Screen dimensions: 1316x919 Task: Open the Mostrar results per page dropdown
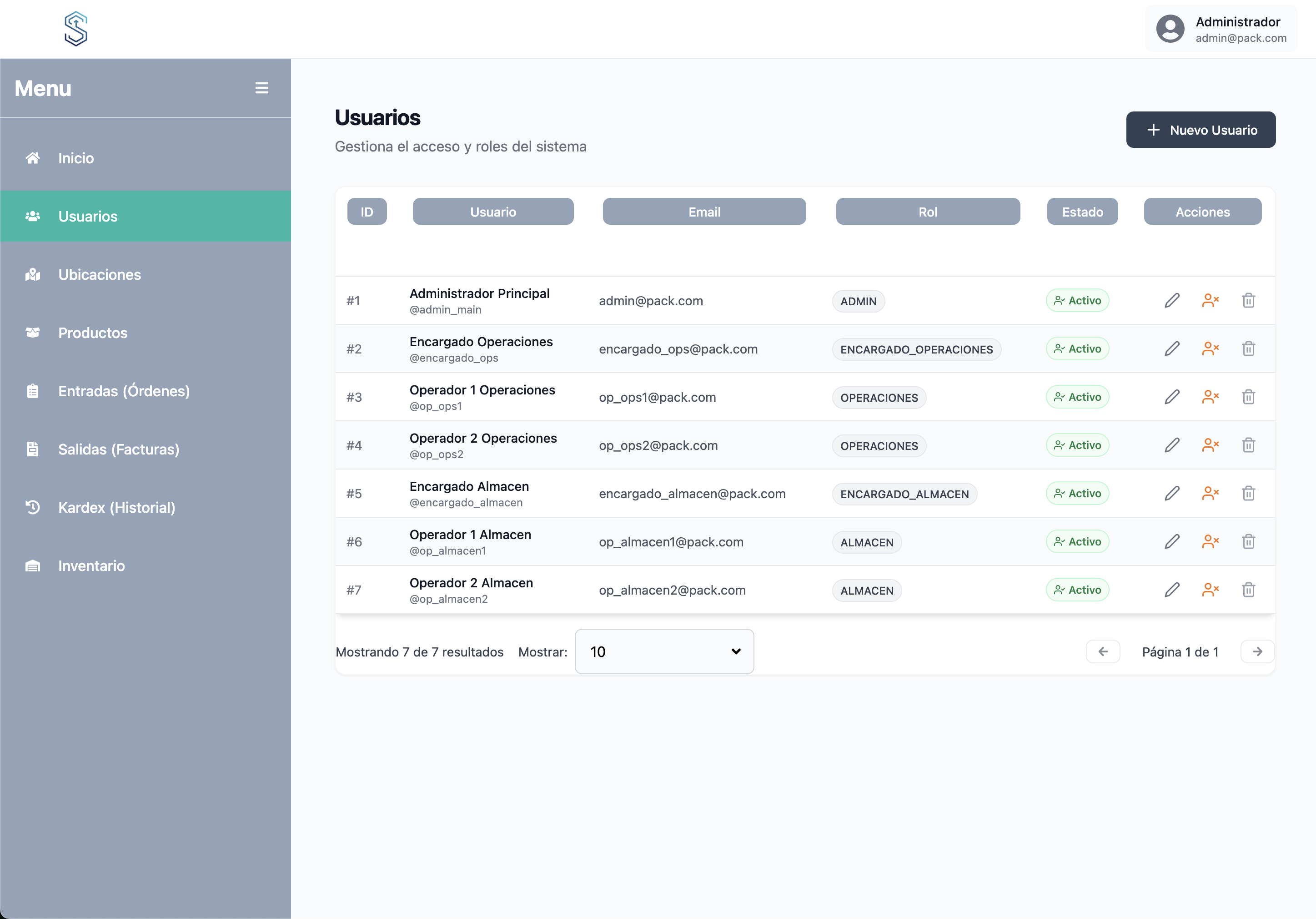664,651
